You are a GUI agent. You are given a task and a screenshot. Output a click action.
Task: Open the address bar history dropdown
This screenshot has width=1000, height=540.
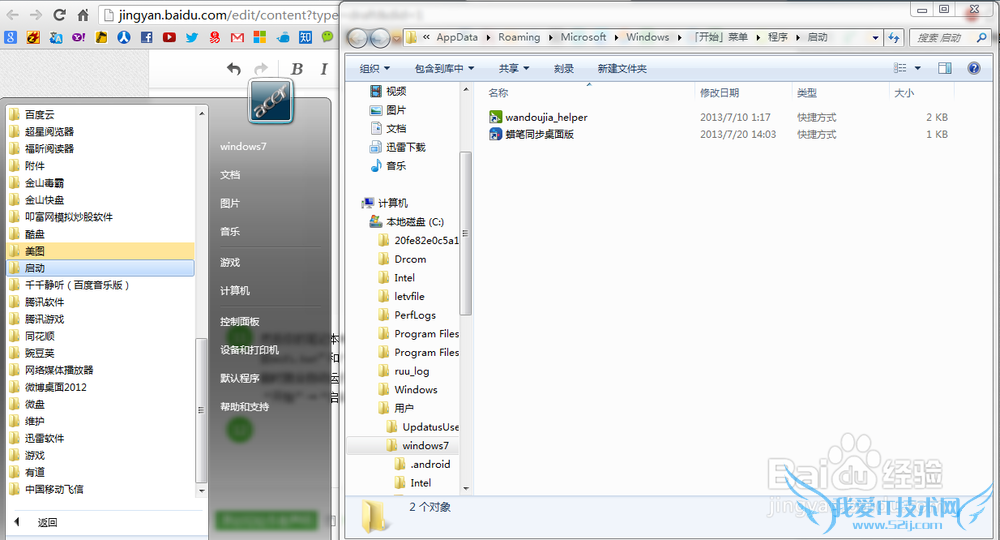tap(876, 38)
